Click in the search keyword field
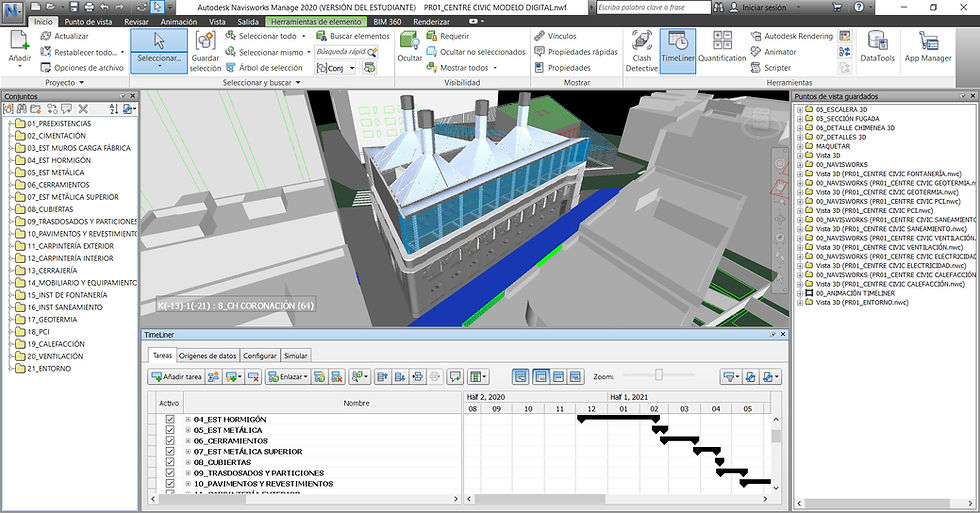980x513 pixels. click(x=652, y=7)
